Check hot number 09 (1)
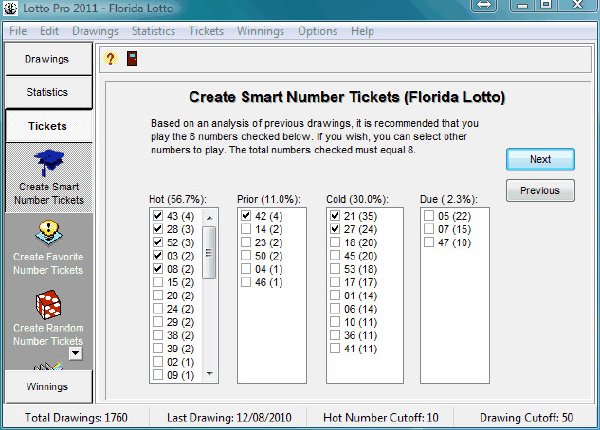600x430 pixels. click(x=158, y=375)
